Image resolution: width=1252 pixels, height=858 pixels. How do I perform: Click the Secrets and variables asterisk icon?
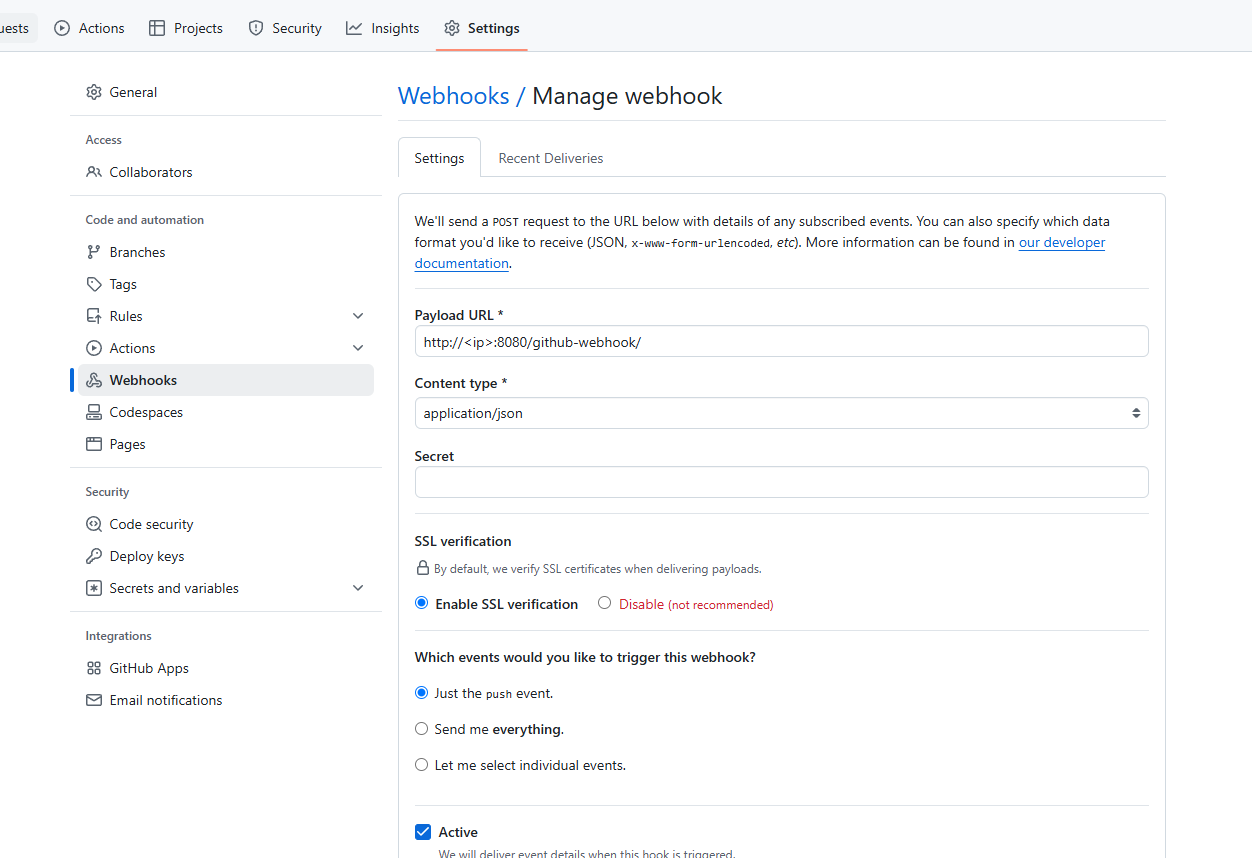click(x=94, y=588)
